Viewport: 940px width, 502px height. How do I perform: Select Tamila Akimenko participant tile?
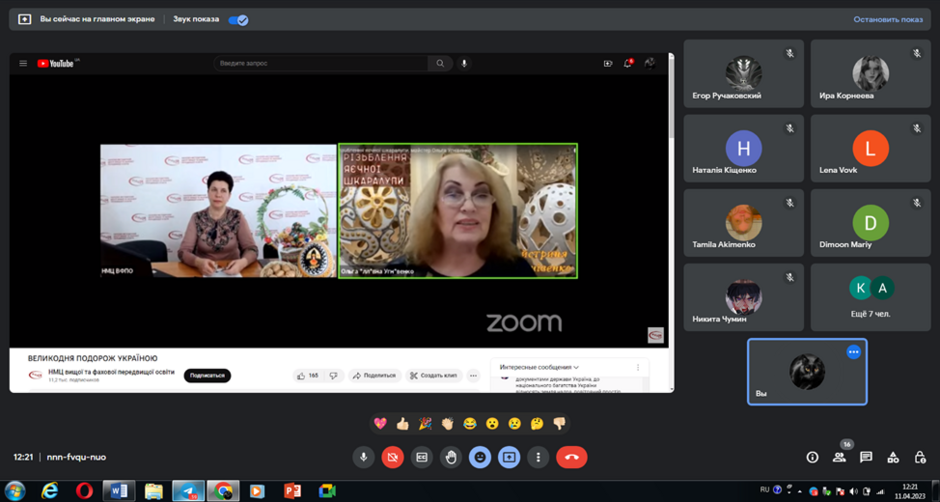743,223
